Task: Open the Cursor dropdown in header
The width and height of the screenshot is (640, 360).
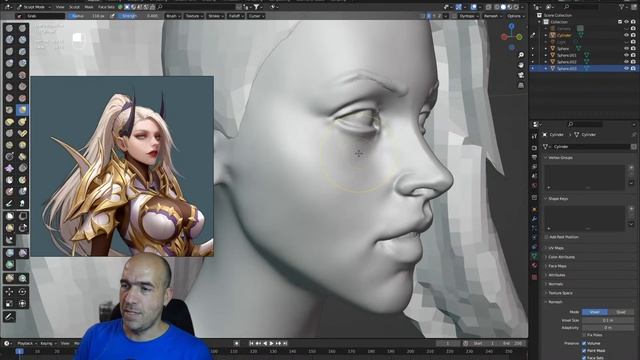Action: click(256, 16)
